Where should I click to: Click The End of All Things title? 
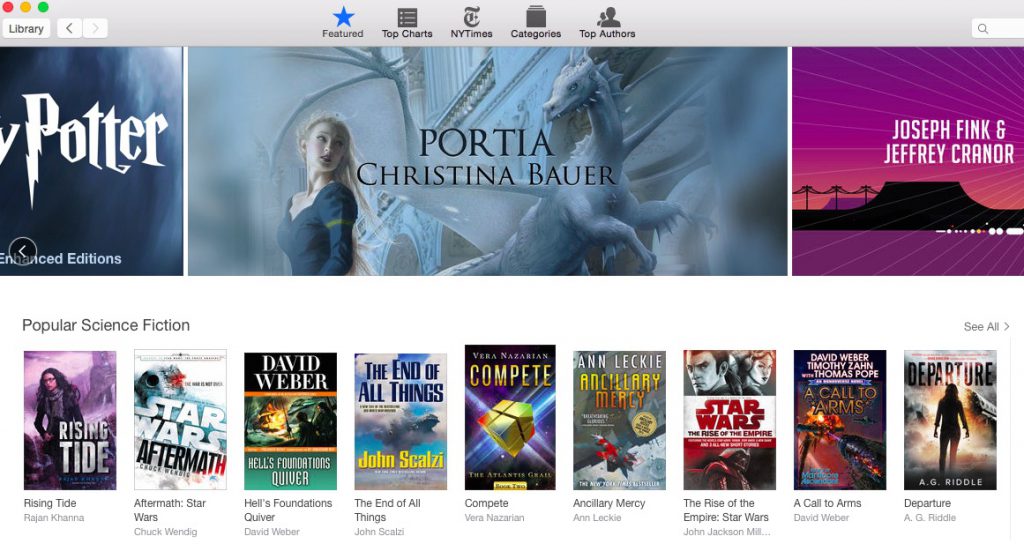[387, 510]
